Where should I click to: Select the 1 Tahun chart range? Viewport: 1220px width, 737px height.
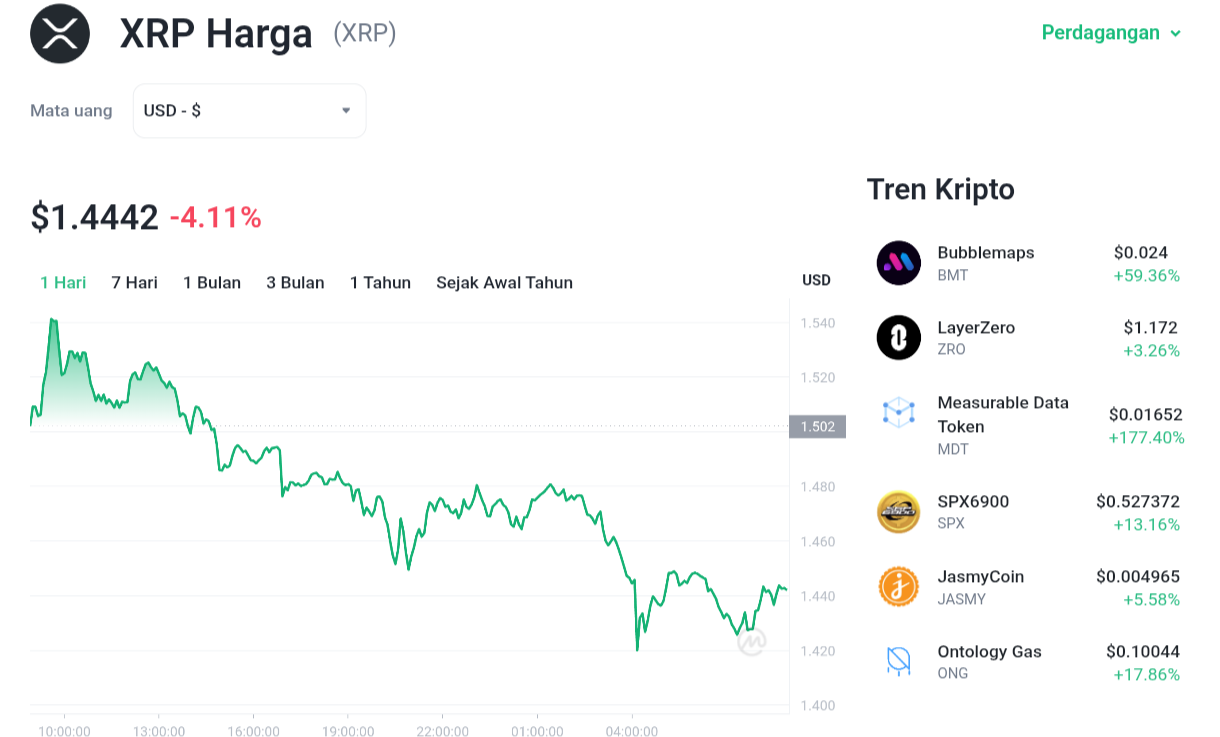tap(380, 283)
